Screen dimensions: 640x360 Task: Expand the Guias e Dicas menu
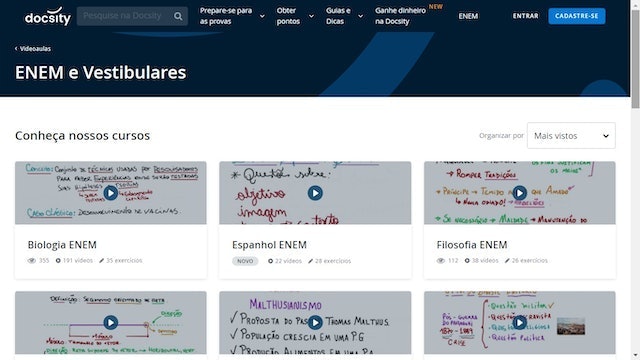[344, 16]
